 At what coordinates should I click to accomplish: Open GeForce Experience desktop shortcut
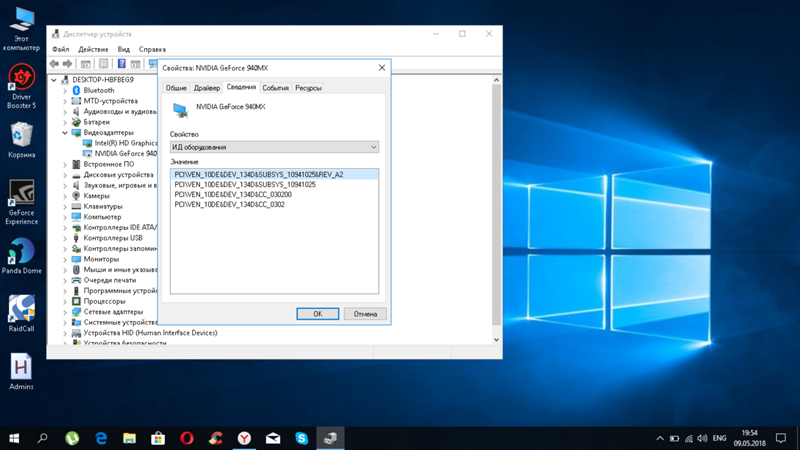coord(21,202)
